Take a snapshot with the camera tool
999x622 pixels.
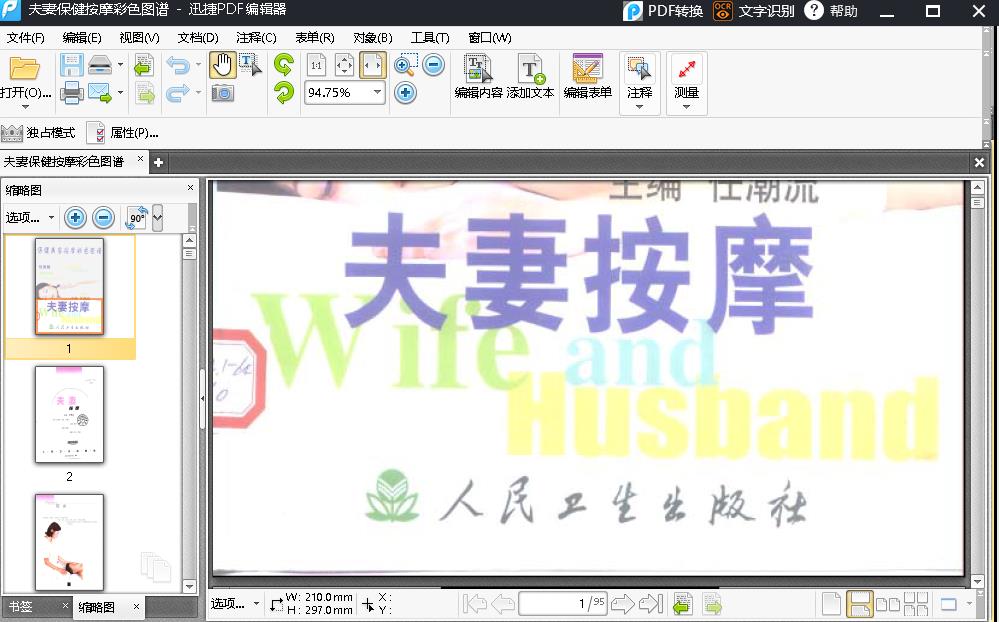tap(222, 94)
